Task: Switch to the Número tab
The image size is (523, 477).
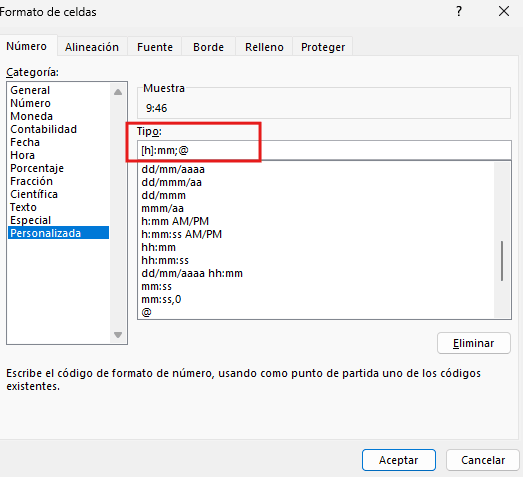Action: 27,46
